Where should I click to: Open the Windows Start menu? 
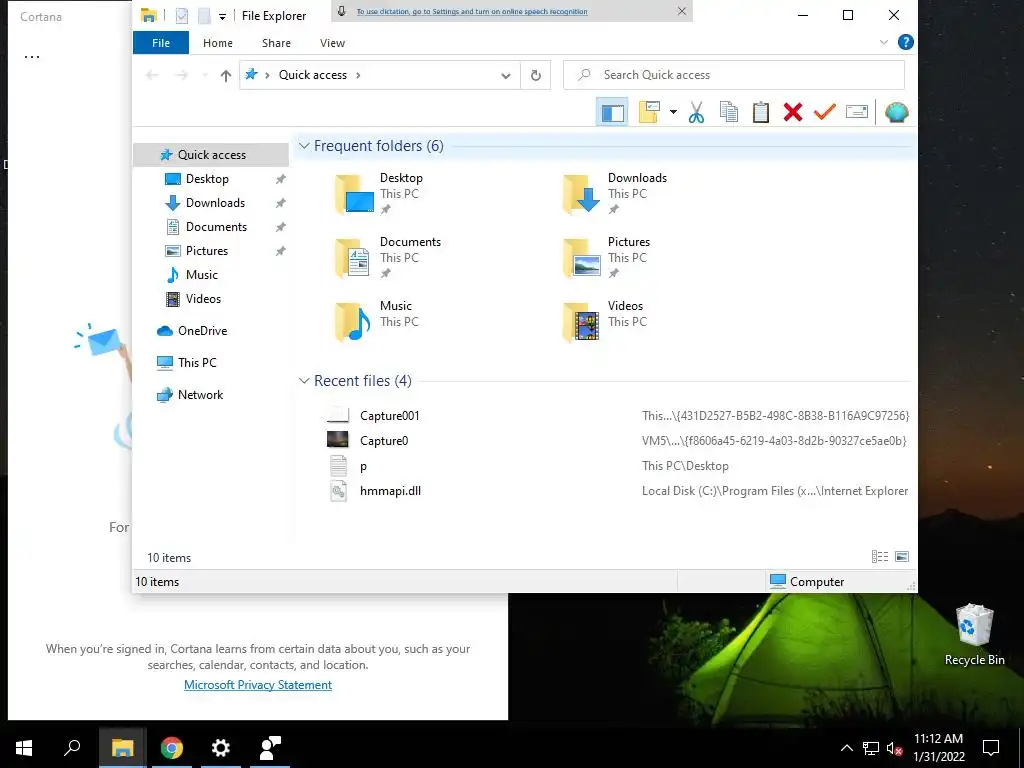[24, 748]
